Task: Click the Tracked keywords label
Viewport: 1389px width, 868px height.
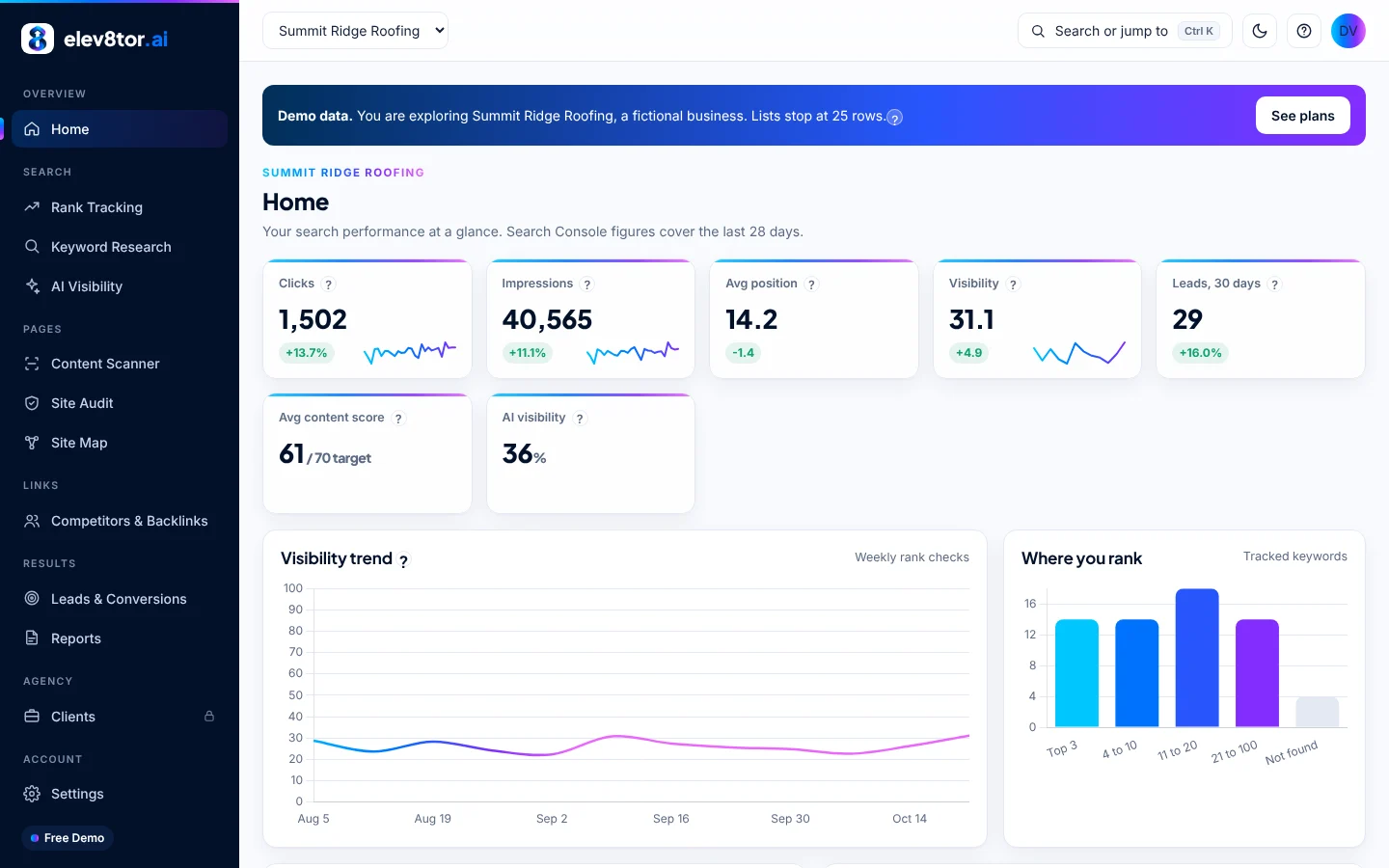Action: click(1295, 556)
